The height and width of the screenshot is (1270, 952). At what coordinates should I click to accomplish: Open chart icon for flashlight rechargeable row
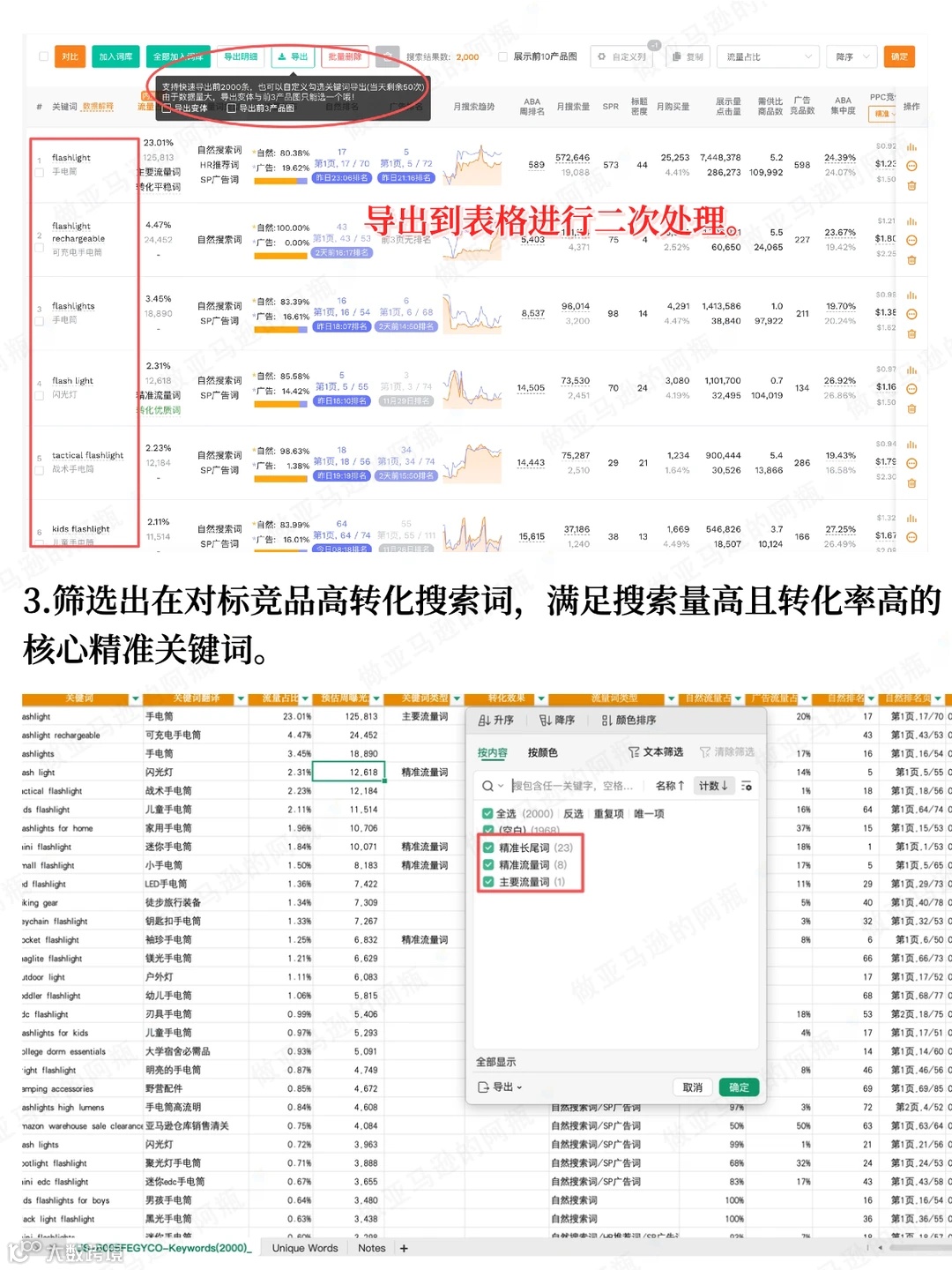911,221
